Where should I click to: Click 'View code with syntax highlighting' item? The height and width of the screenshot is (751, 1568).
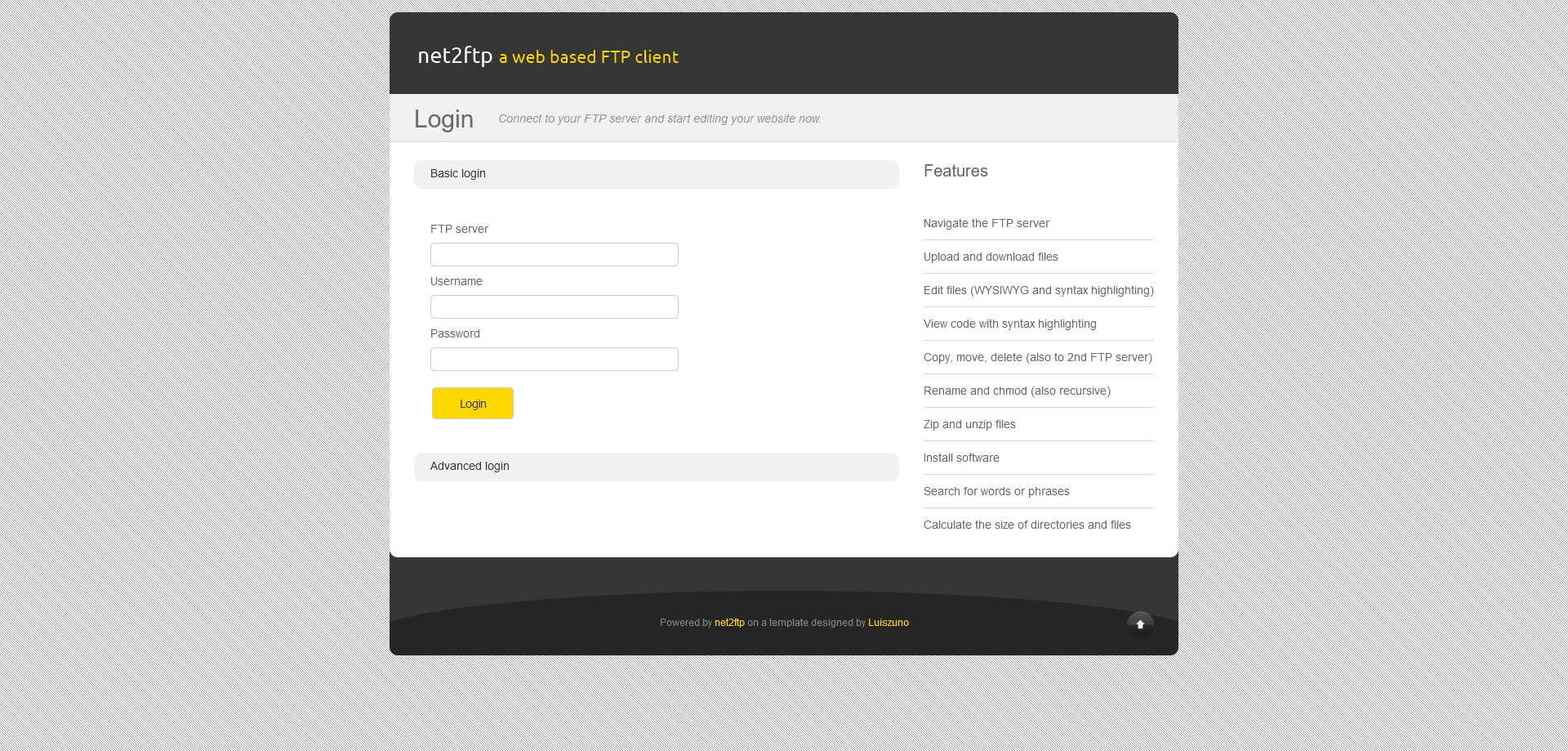(x=1009, y=324)
